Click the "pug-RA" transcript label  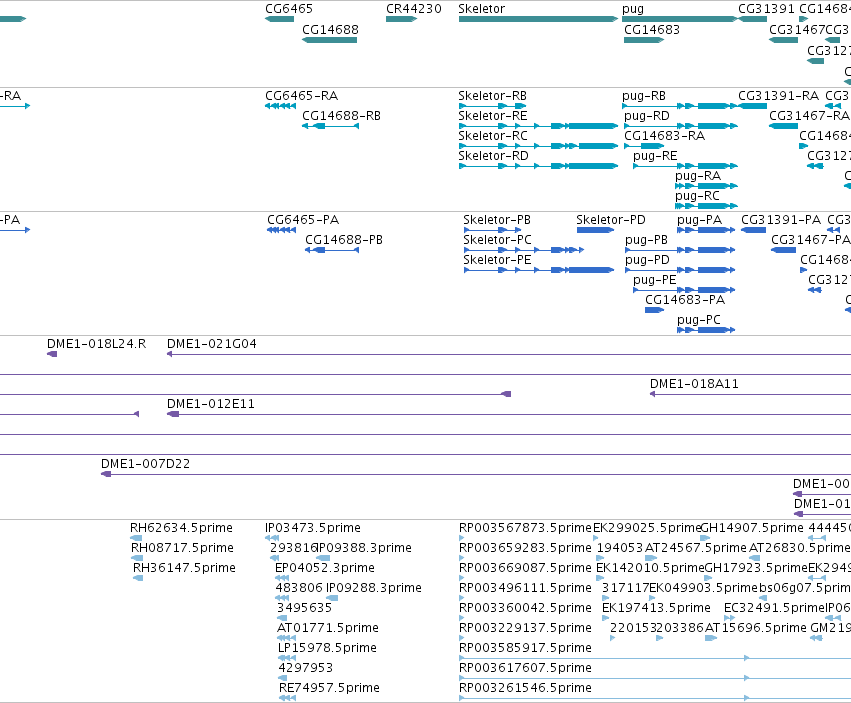pyautogui.click(x=698, y=176)
